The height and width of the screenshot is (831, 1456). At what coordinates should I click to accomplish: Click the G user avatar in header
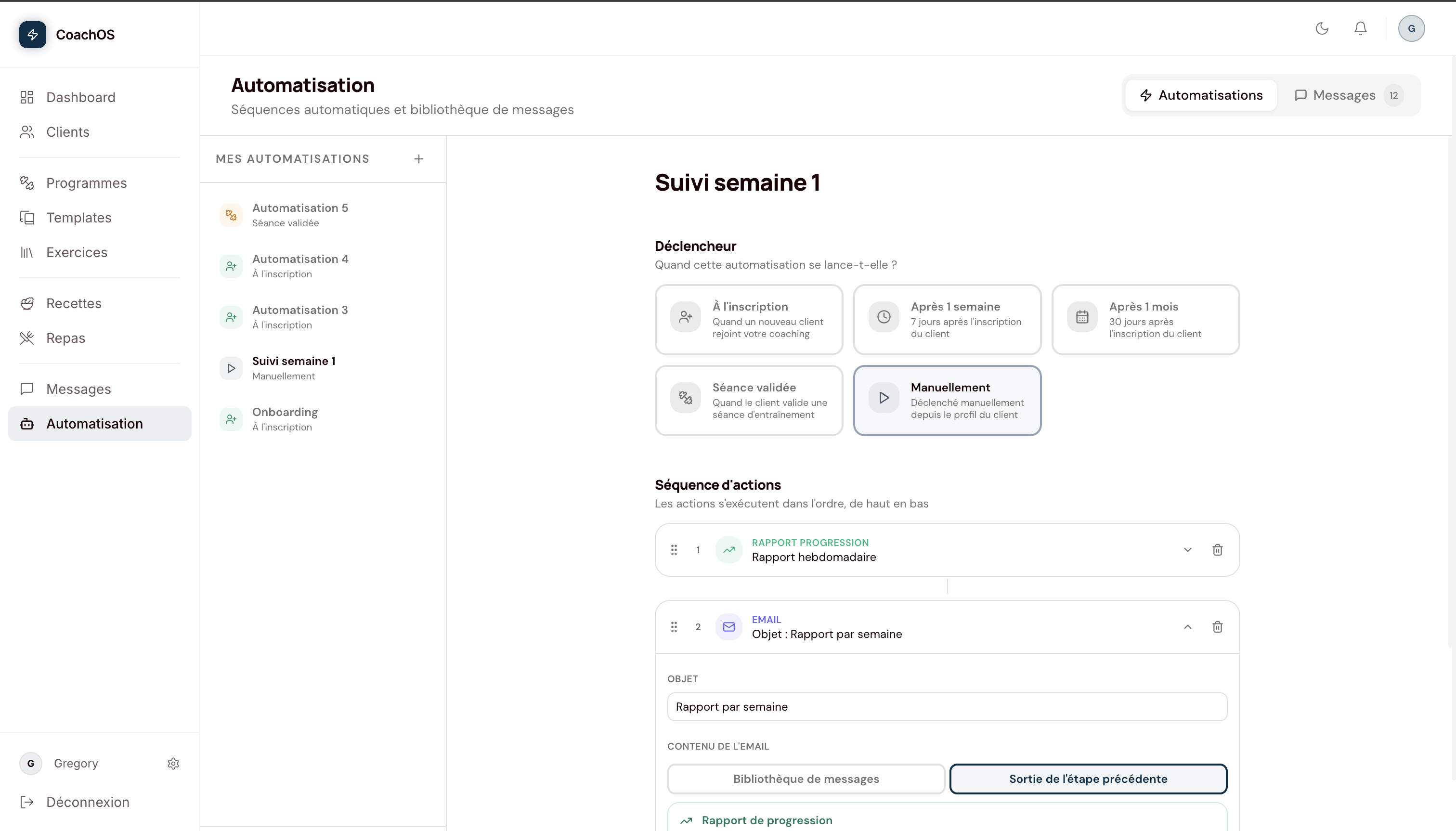1412,28
